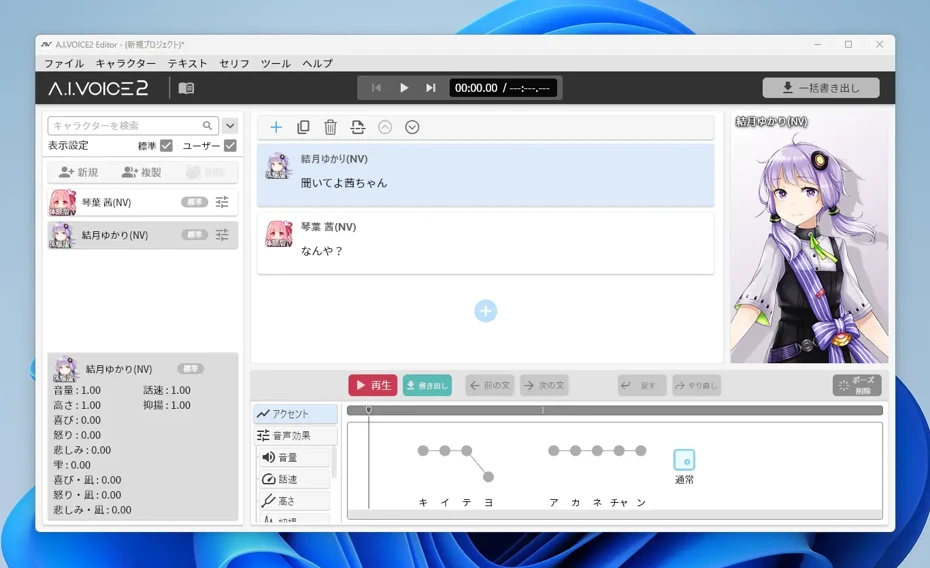
Task: Go to the previous sentence with 前の文
Action: point(490,385)
